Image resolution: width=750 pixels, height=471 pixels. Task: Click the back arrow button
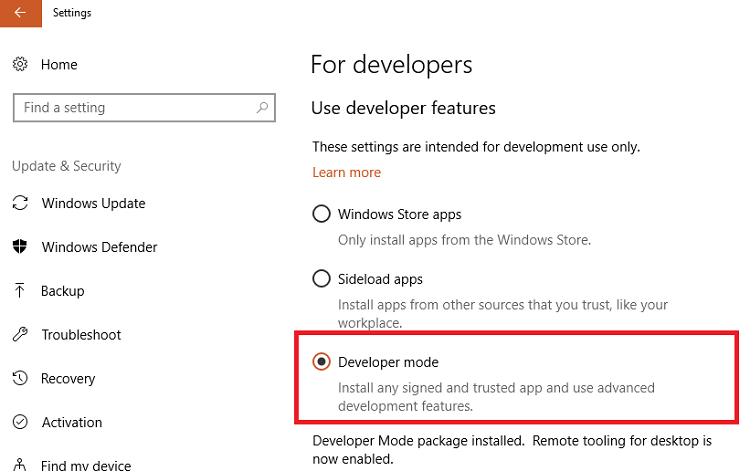(20, 12)
